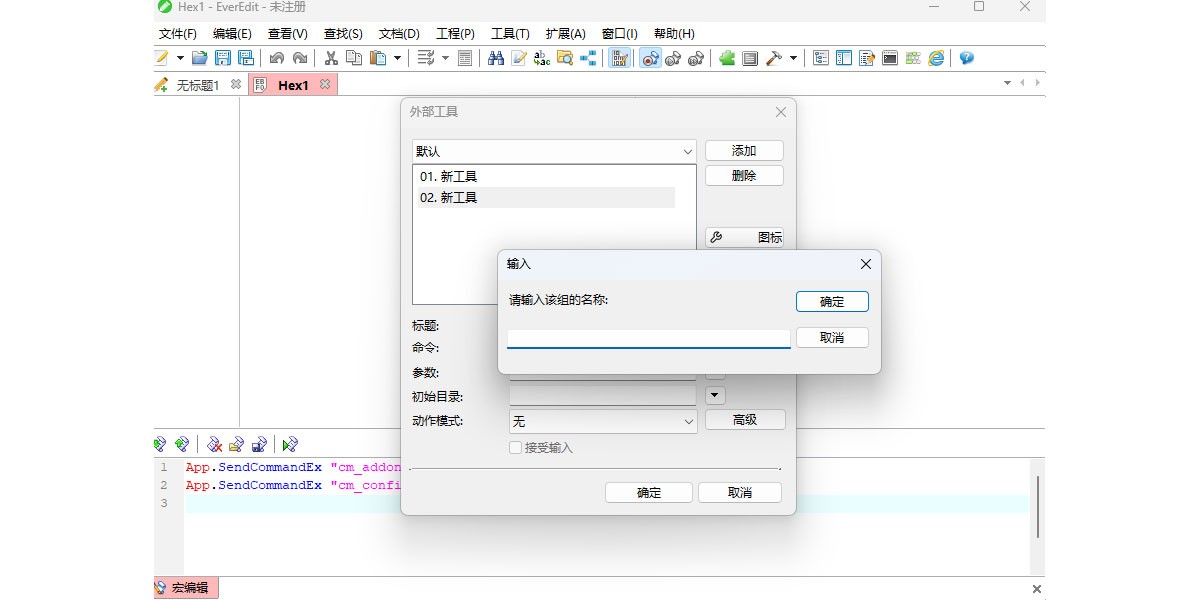Select the Cut icon in the toolbar

coord(331,58)
